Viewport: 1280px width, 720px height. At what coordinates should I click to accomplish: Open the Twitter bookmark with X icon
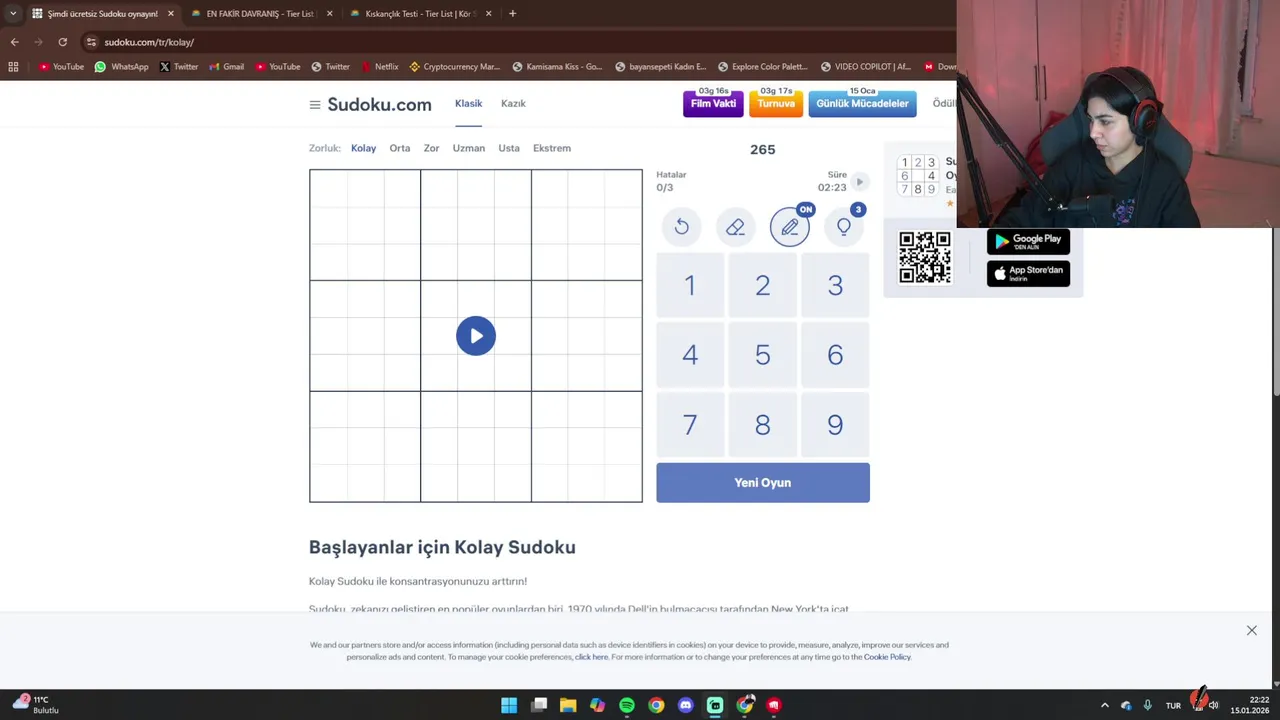tap(179, 67)
